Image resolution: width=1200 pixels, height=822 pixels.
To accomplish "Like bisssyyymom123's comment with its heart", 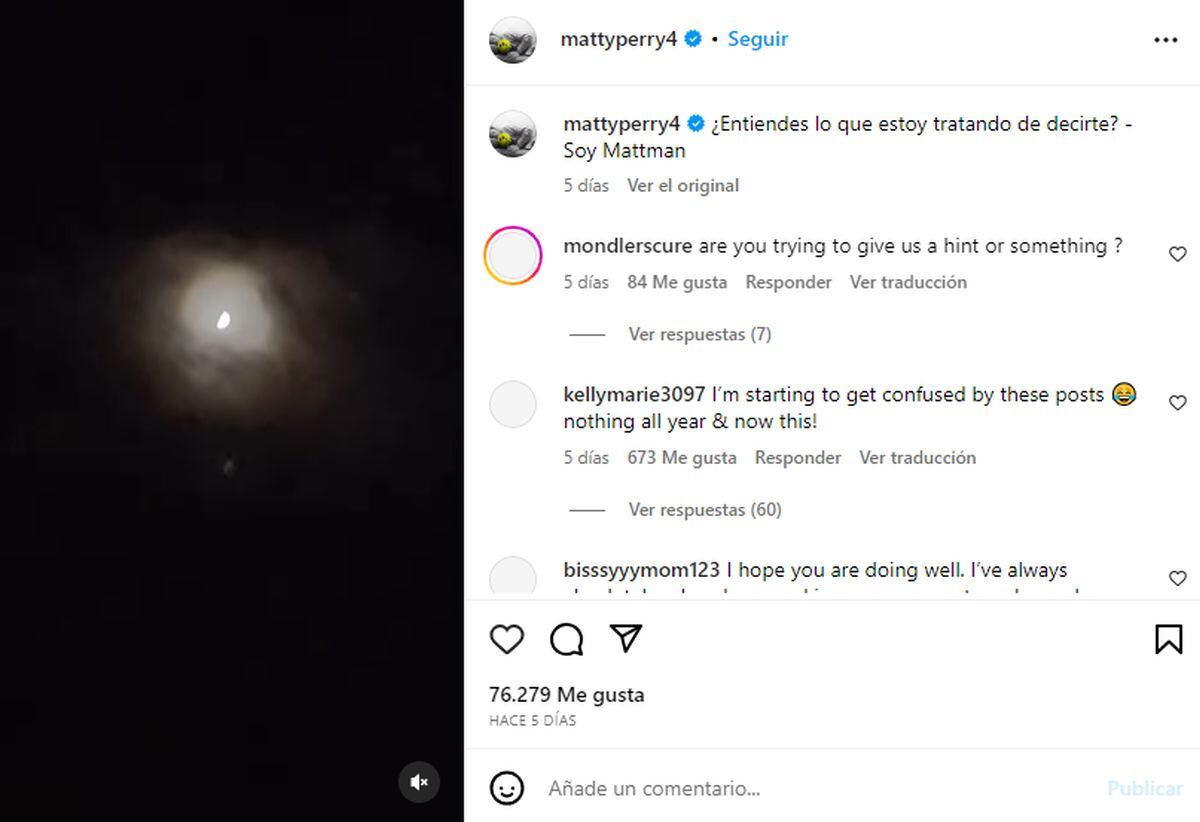I will pos(1178,578).
